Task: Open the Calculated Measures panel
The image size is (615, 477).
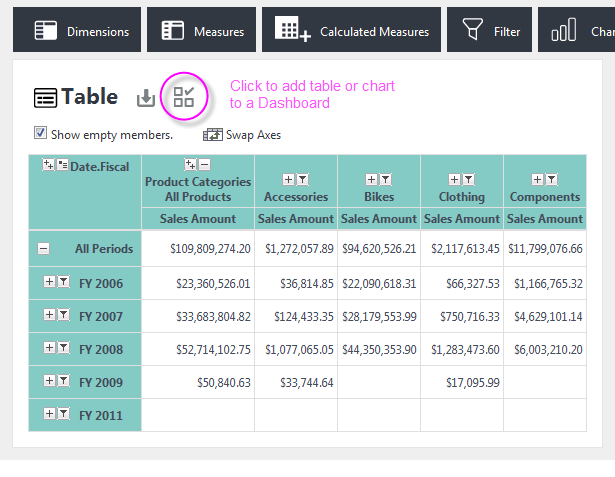Action: point(351,30)
